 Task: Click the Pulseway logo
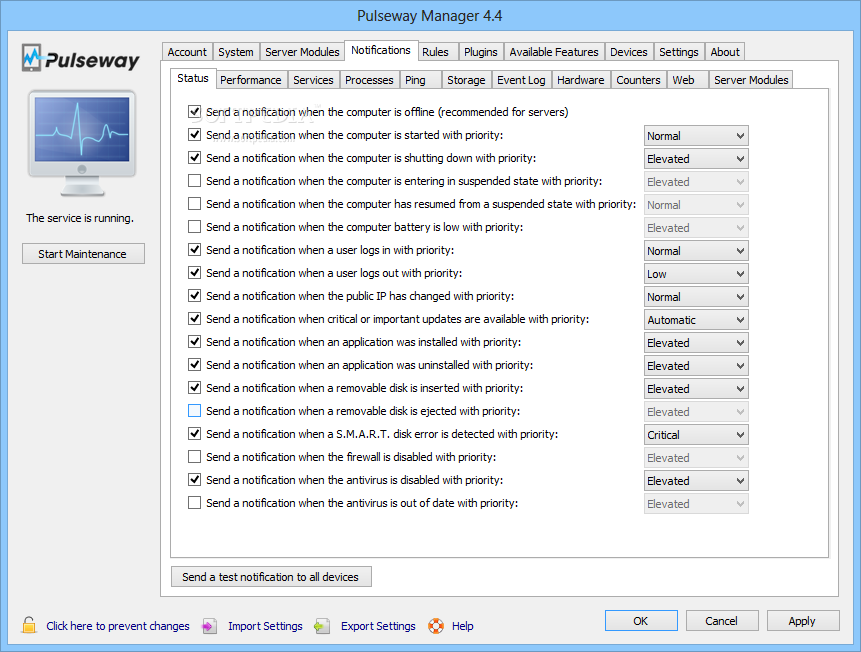tap(81, 58)
